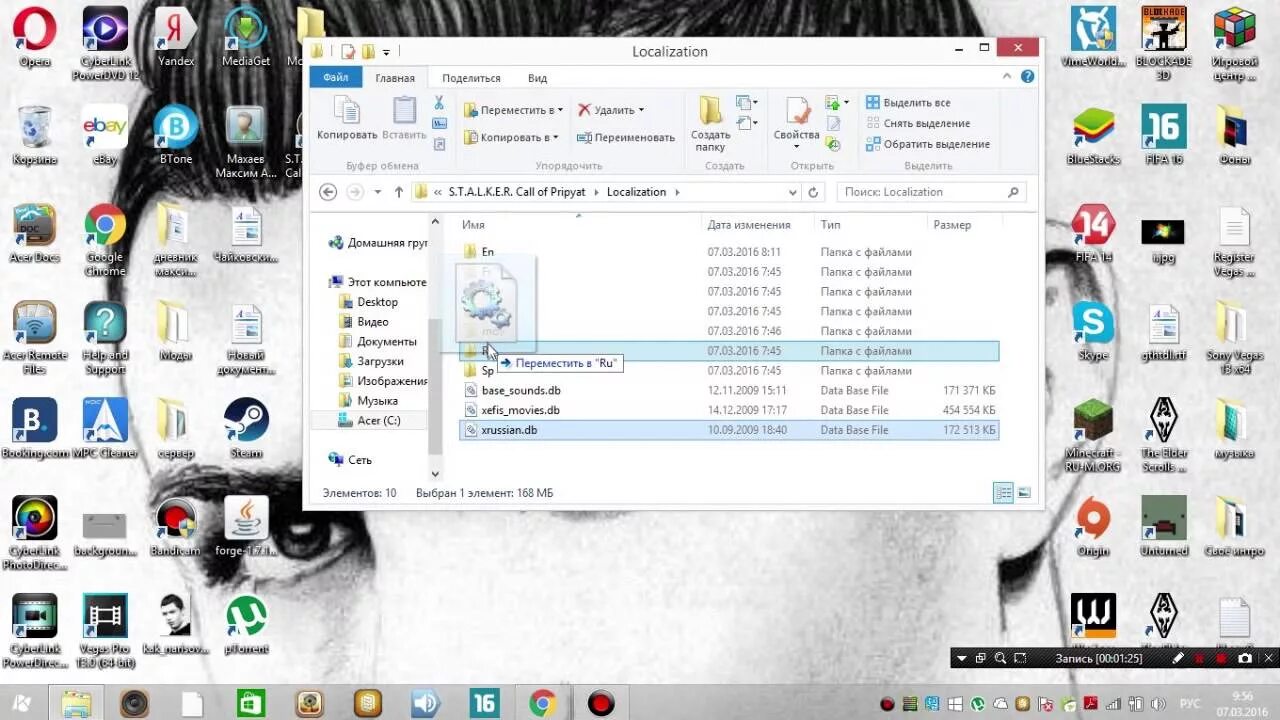Select Сеть in navigation pane

(359, 460)
